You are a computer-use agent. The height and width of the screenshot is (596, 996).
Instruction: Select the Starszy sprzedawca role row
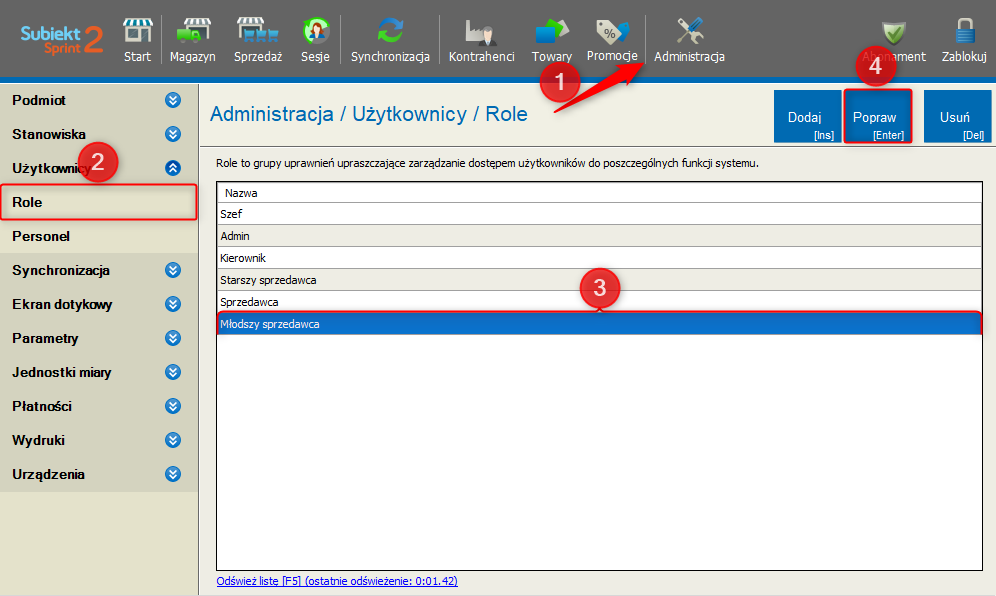coord(599,280)
